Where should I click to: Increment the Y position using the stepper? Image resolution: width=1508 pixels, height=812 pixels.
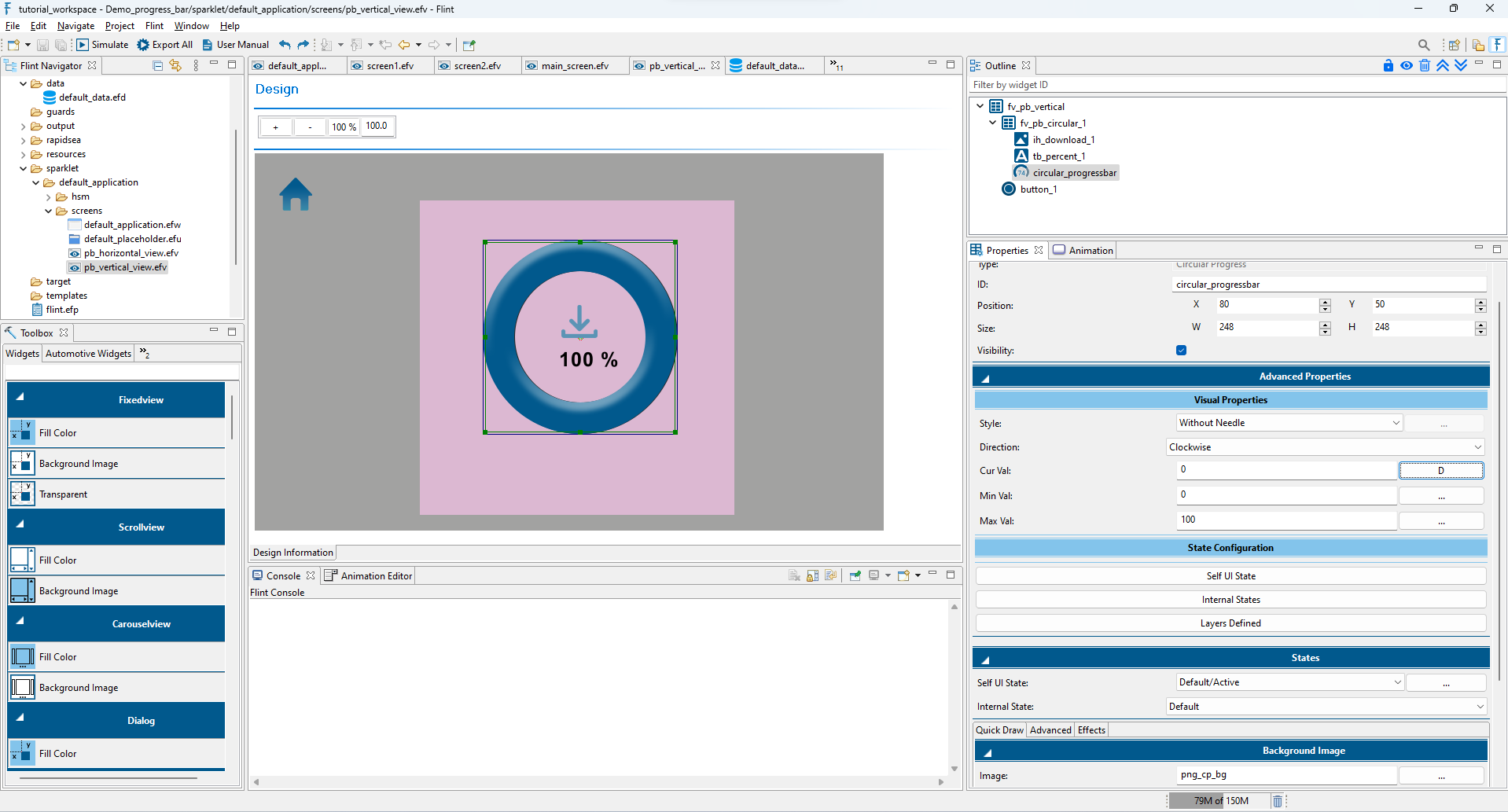[x=1481, y=301]
